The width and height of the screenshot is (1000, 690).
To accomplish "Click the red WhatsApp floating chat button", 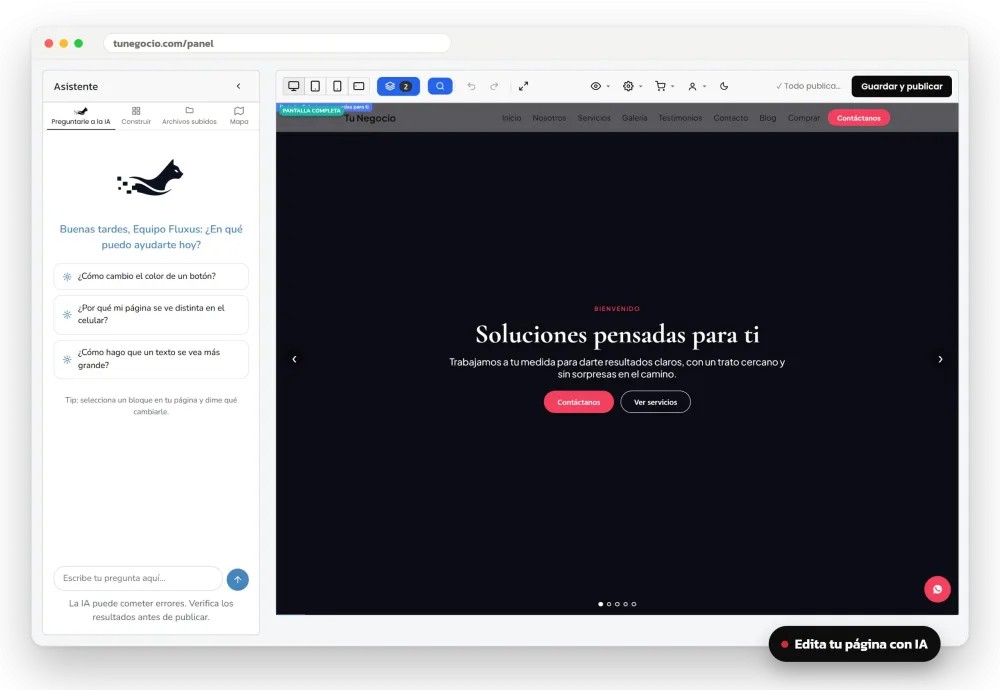I will (x=937, y=589).
